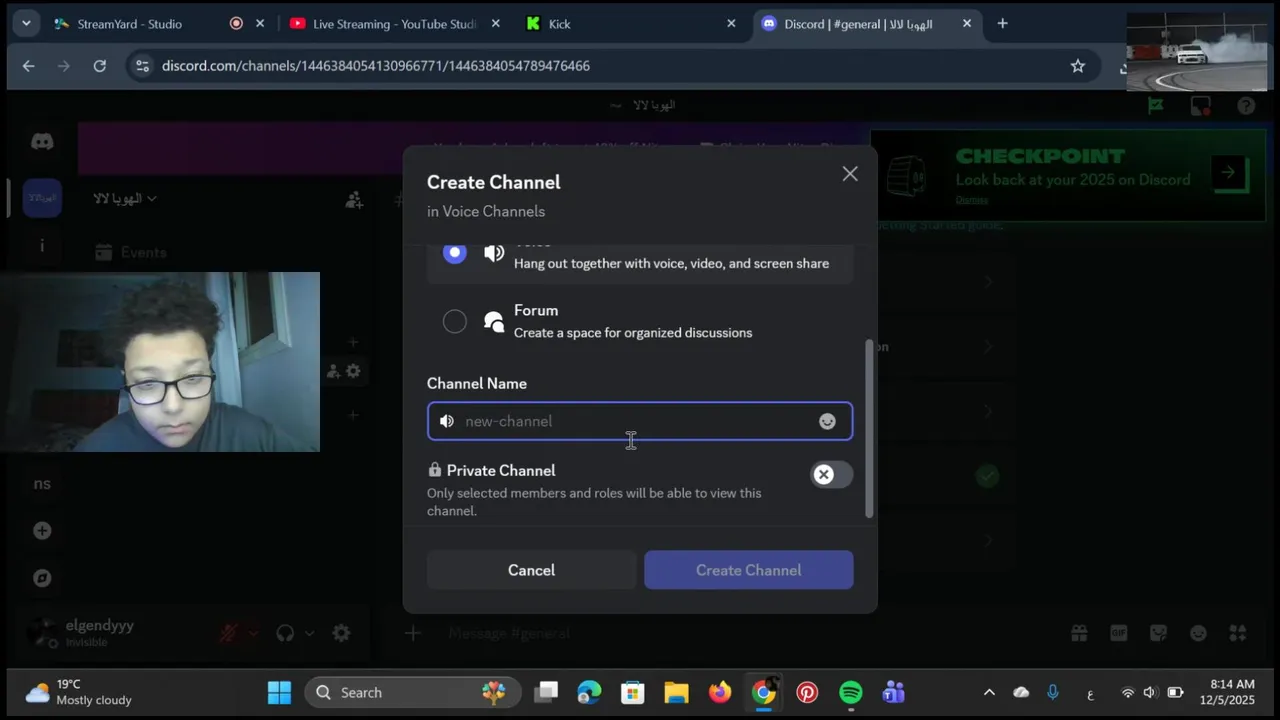Expand the server name dropdown menu

point(125,198)
